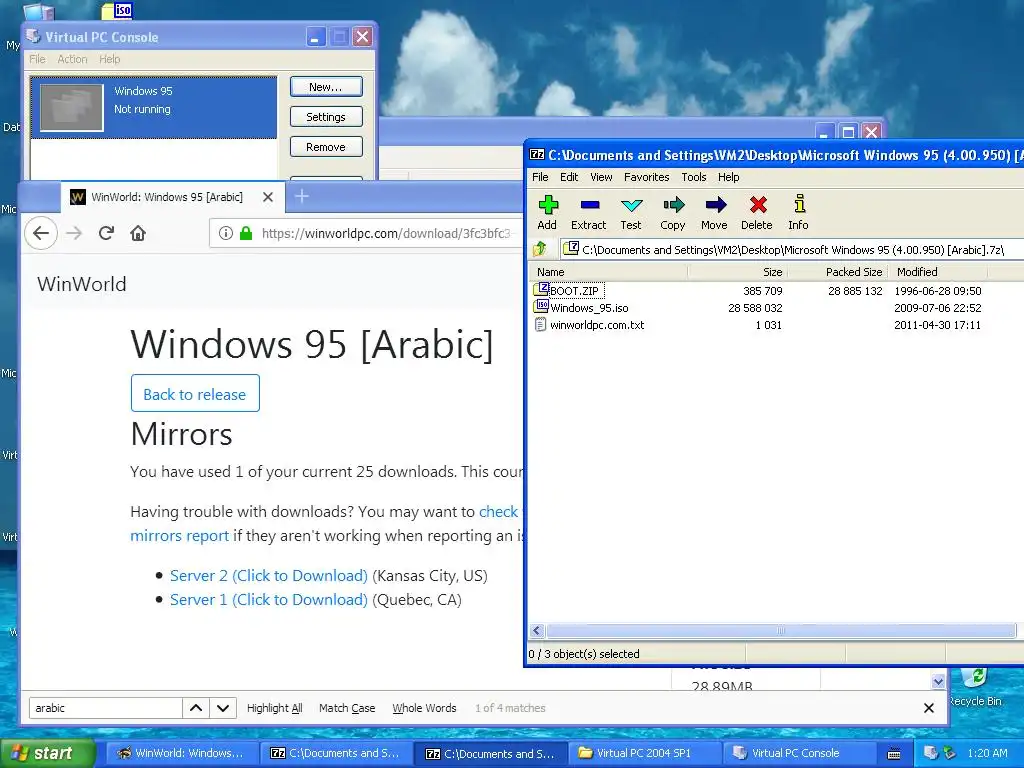Click the scroll down arrow behind 7-Zip
The image size is (1024, 768).
[x=938, y=681]
